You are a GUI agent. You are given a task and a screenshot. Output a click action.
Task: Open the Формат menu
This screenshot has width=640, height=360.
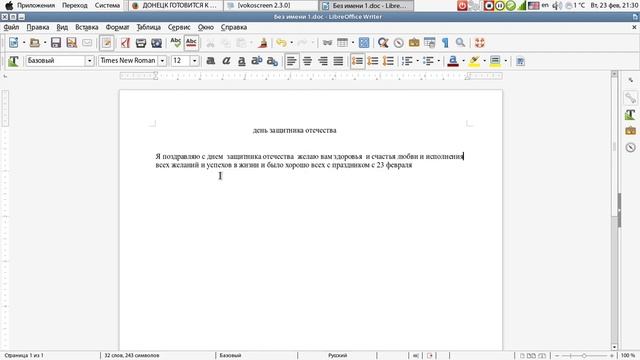[x=117, y=27]
